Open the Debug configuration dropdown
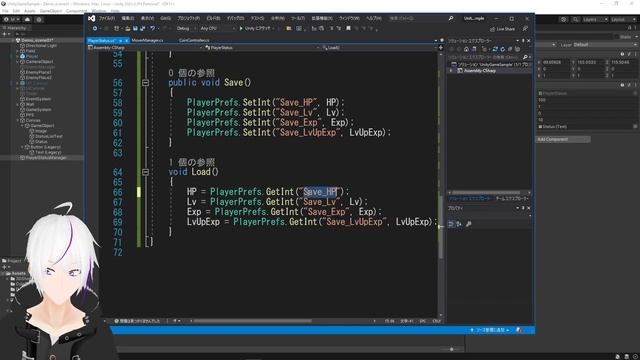This screenshot has height=360, width=640. (x=186, y=29)
